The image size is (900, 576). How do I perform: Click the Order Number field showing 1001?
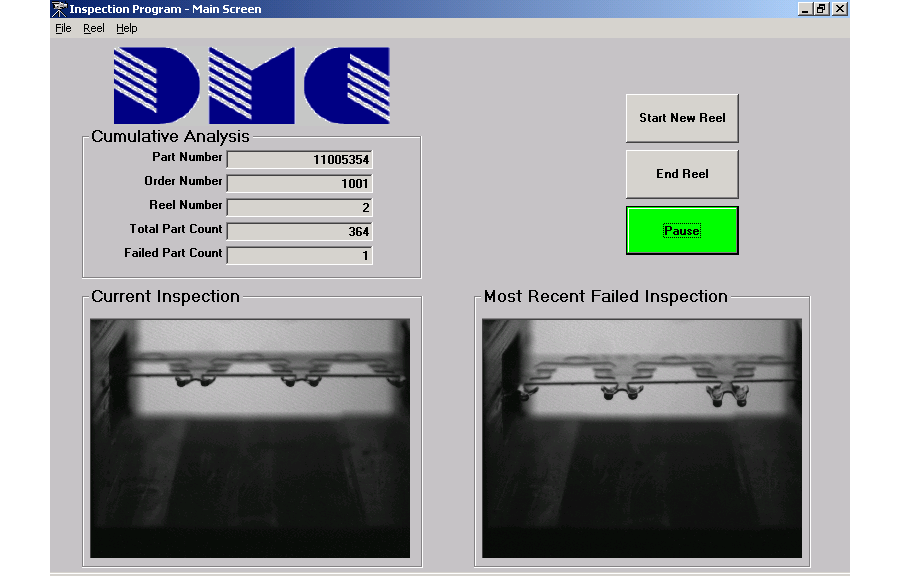click(300, 184)
